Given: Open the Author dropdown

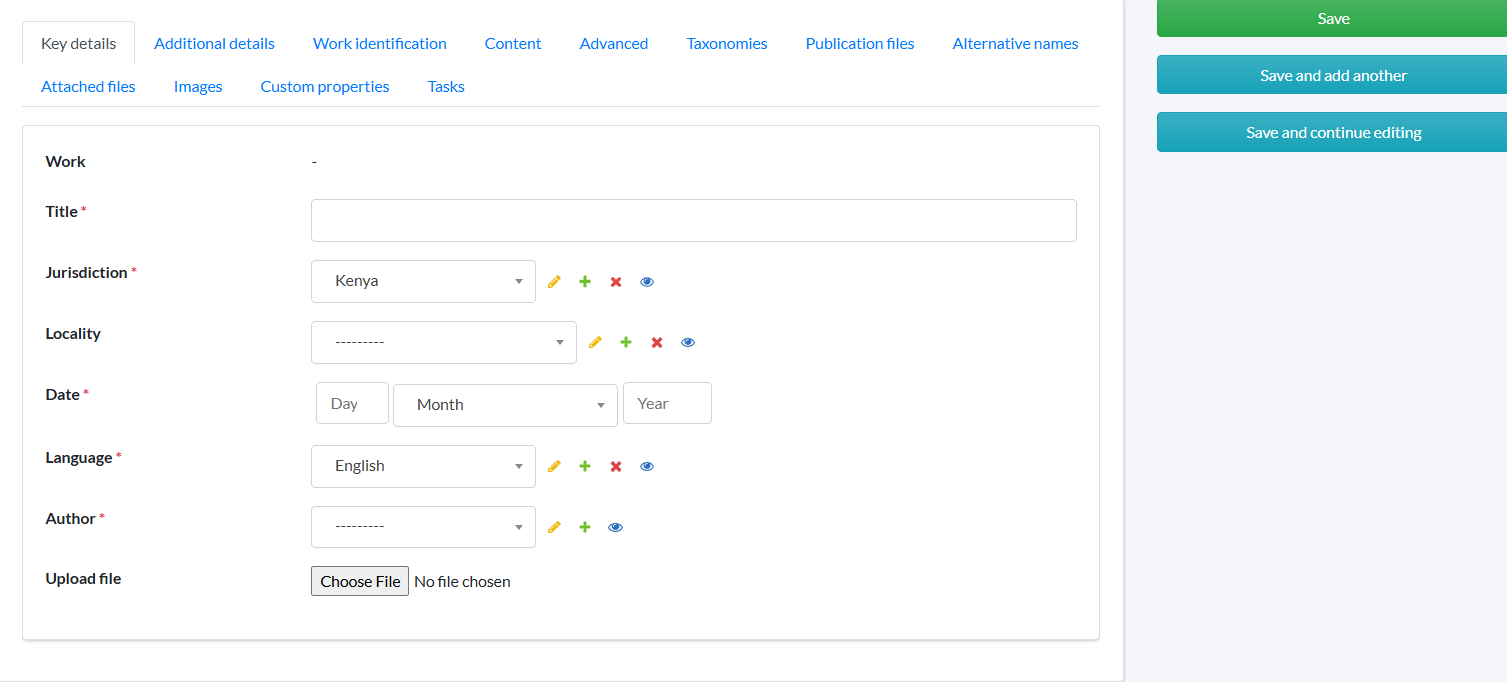Looking at the screenshot, I should (x=423, y=527).
